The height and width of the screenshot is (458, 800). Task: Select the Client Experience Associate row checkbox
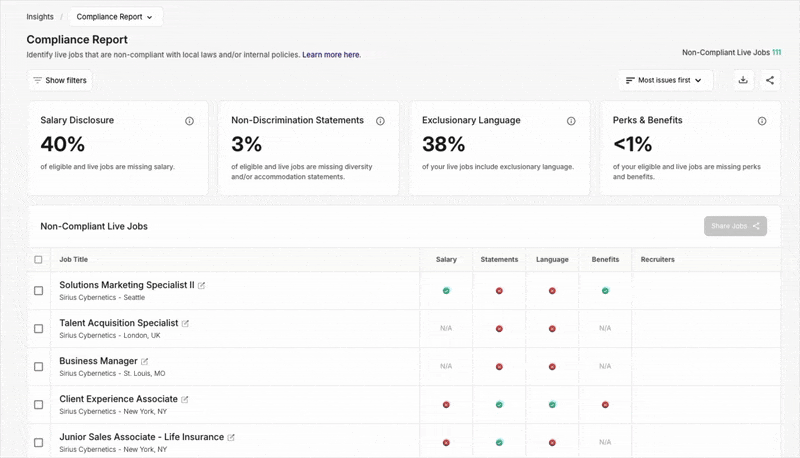point(39,405)
